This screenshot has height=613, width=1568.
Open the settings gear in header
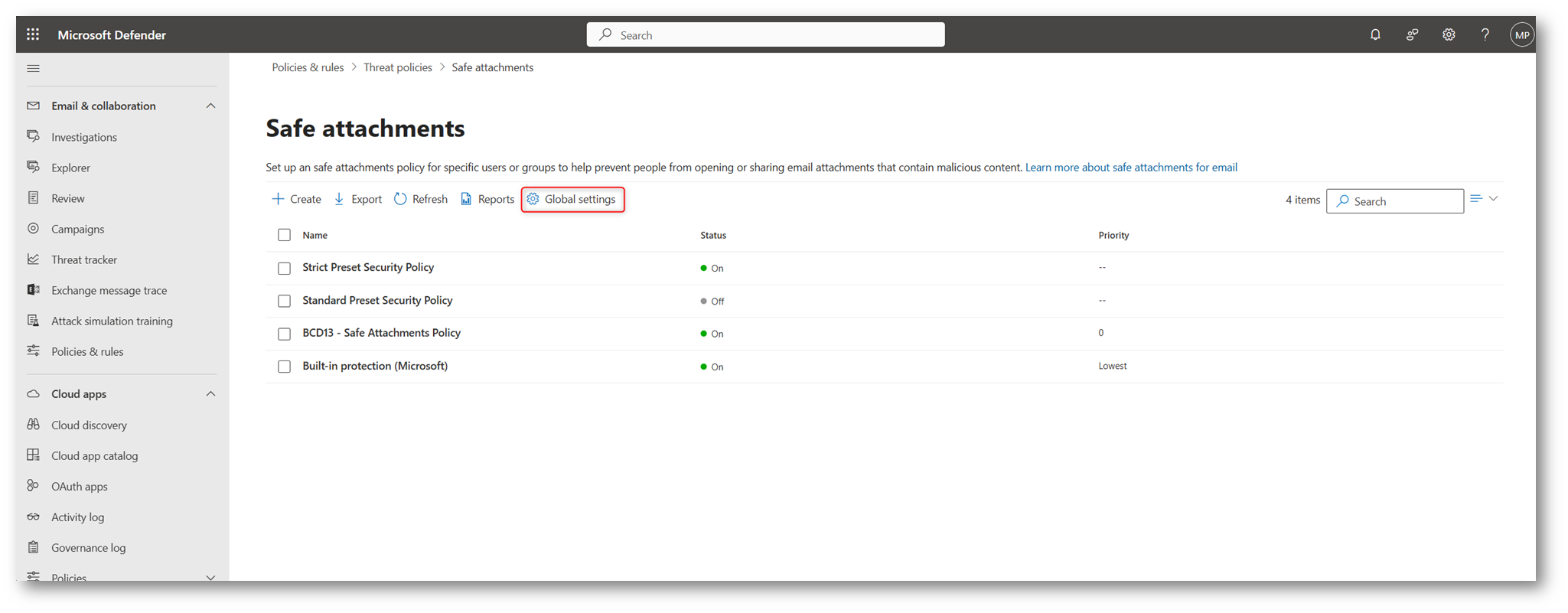(x=1449, y=34)
